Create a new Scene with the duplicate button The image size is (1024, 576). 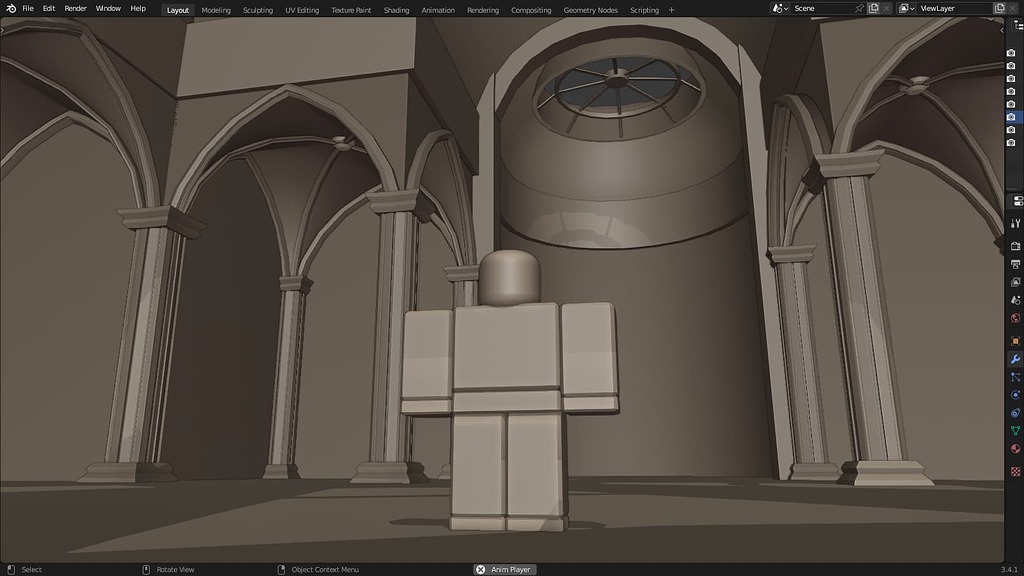click(x=875, y=8)
